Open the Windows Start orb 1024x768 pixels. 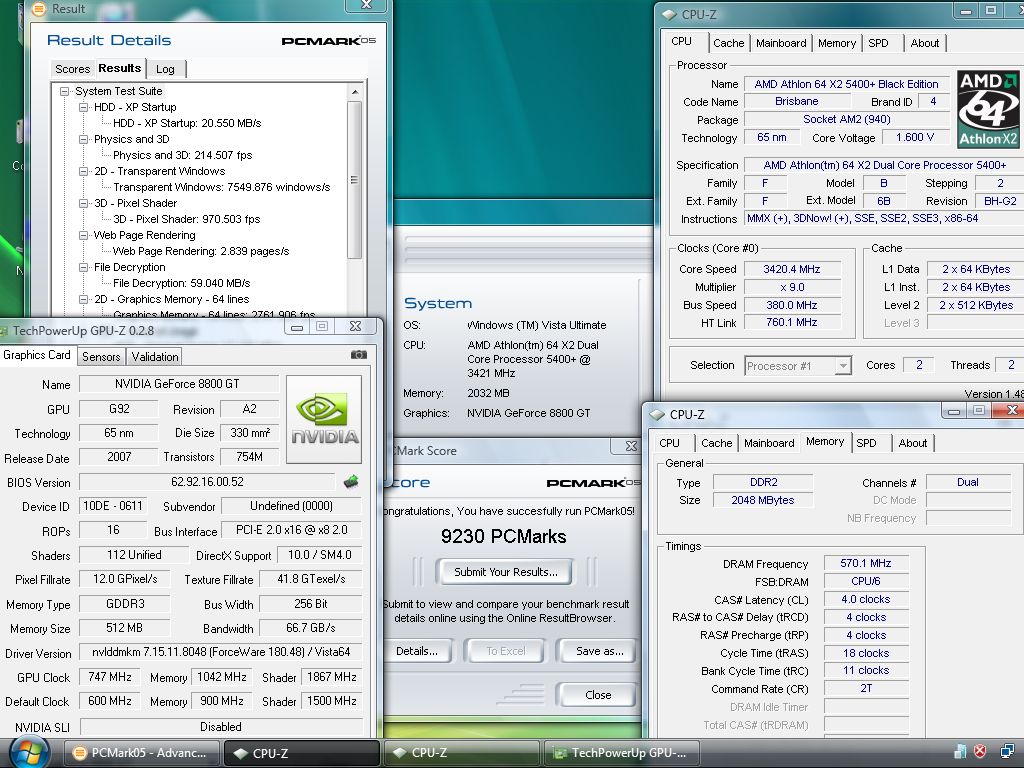point(29,752)
